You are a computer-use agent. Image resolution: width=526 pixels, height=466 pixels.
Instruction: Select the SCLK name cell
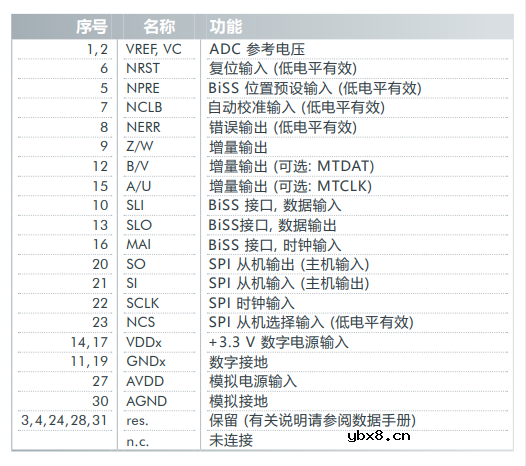click(x=143, y=303)
